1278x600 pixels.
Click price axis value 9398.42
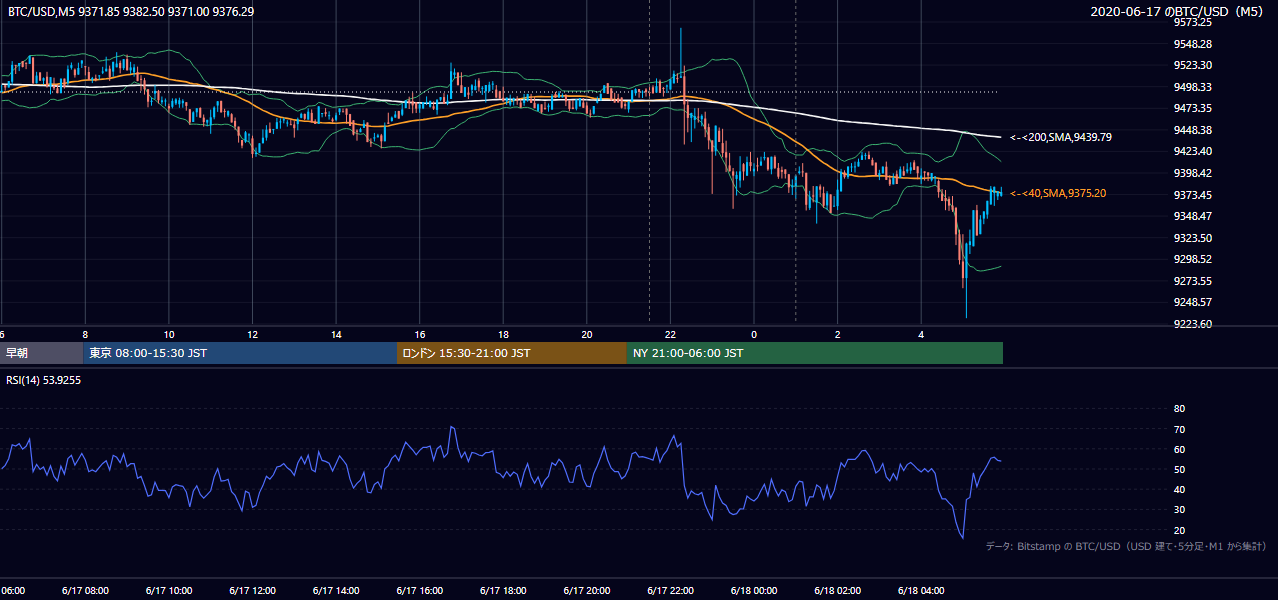[1193, 173]
